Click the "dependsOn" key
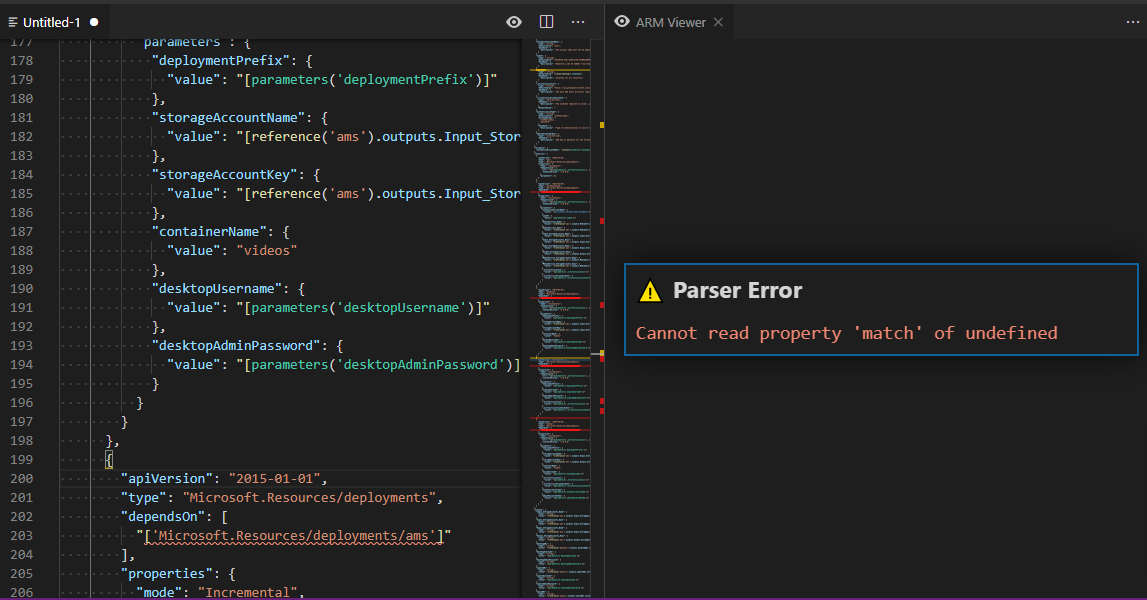Viewport: 1147px width, 600px height. click(163, 517)
